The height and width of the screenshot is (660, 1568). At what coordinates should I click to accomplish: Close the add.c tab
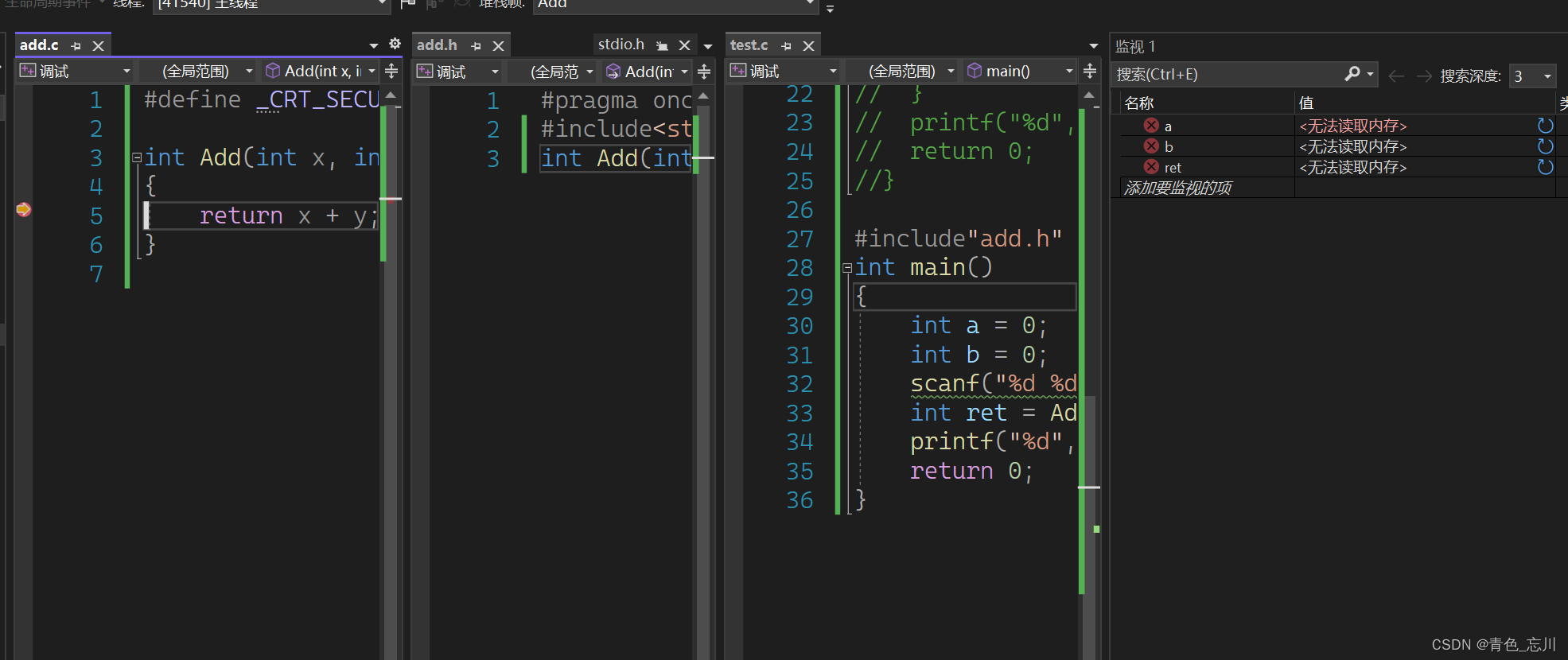[x=99, y=46]
